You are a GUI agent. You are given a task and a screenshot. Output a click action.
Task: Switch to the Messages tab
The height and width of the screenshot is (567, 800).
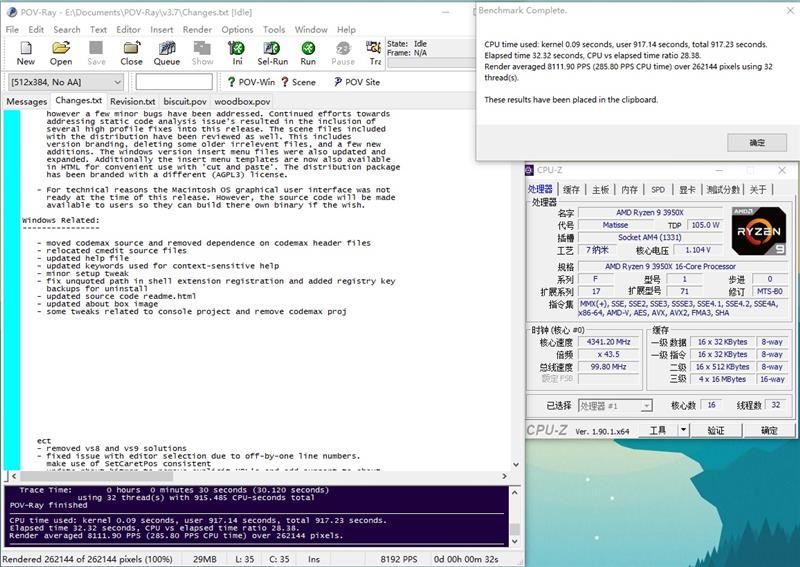point(27,102)
